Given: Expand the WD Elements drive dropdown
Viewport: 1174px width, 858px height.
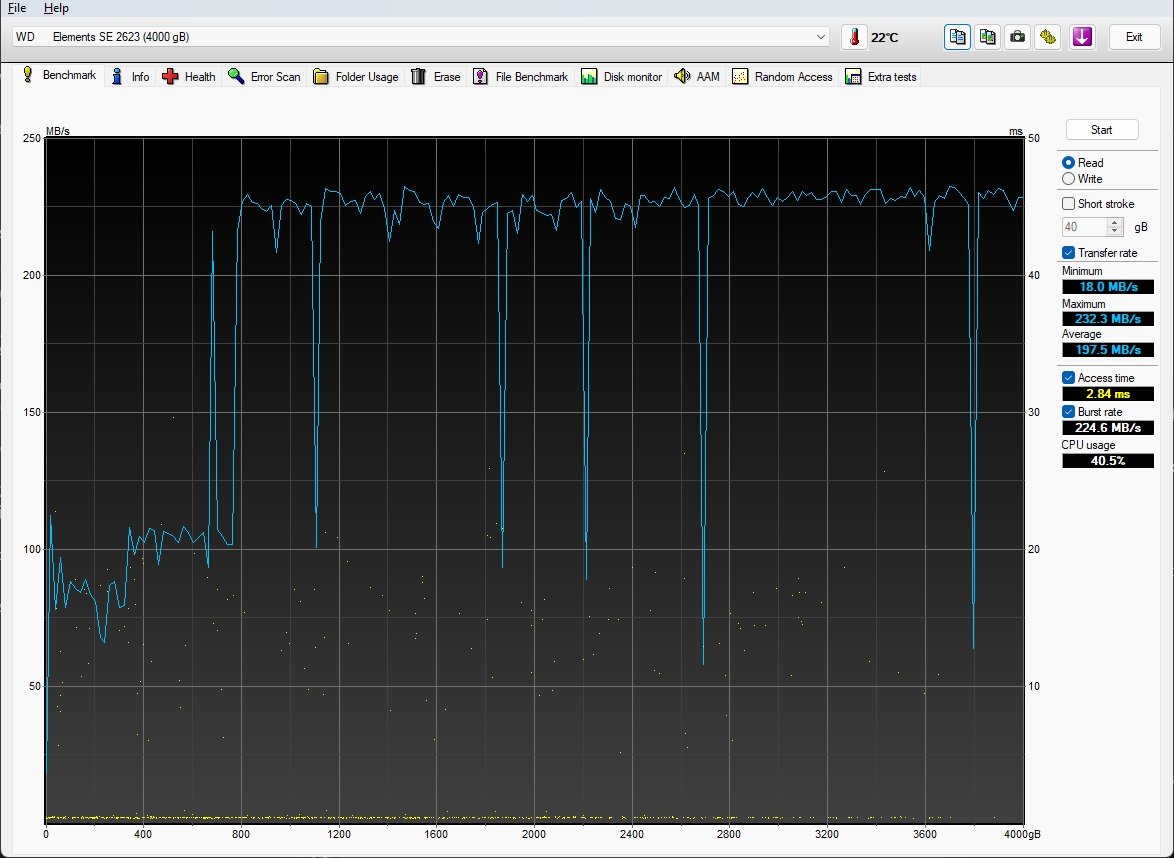Looking at the screenshot, I should pos(821,37).
